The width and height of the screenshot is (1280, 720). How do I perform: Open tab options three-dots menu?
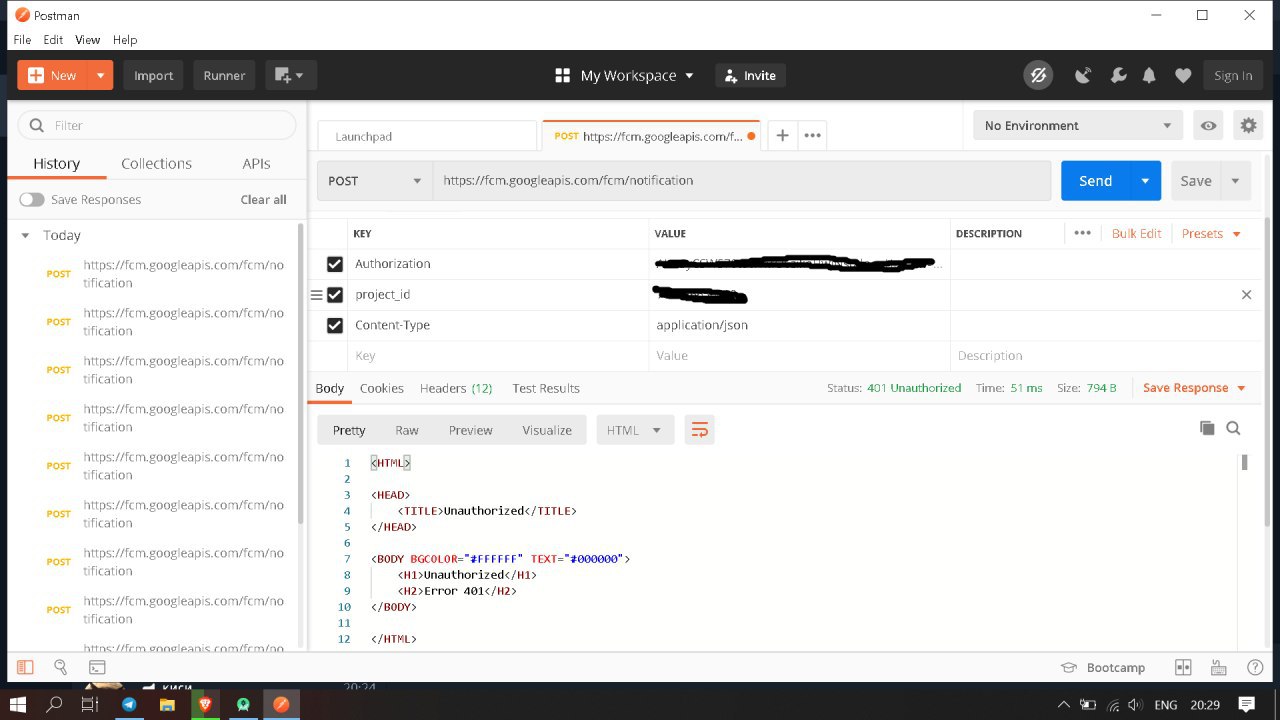[813, 135]
